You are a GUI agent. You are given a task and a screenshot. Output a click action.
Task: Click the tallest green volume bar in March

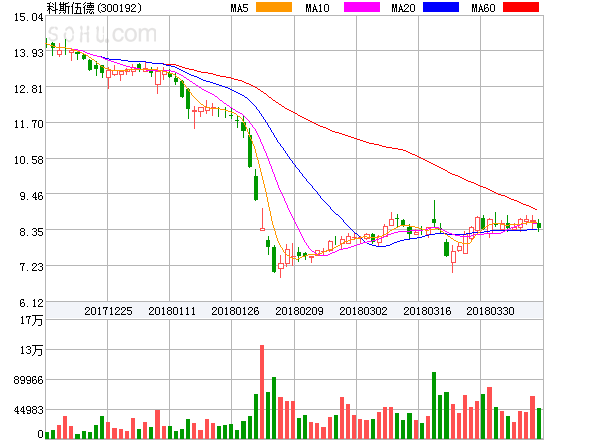[434, 405]
